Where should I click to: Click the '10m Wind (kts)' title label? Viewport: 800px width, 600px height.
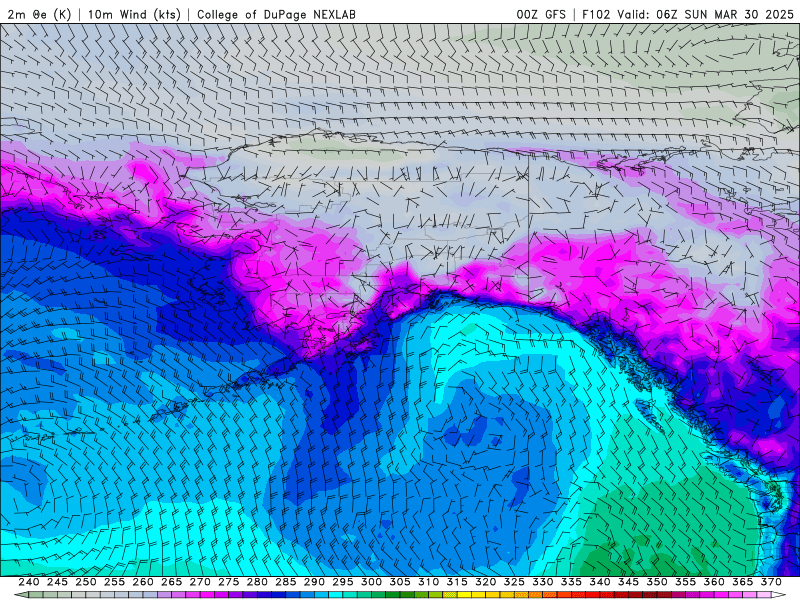tap(134, 14)
